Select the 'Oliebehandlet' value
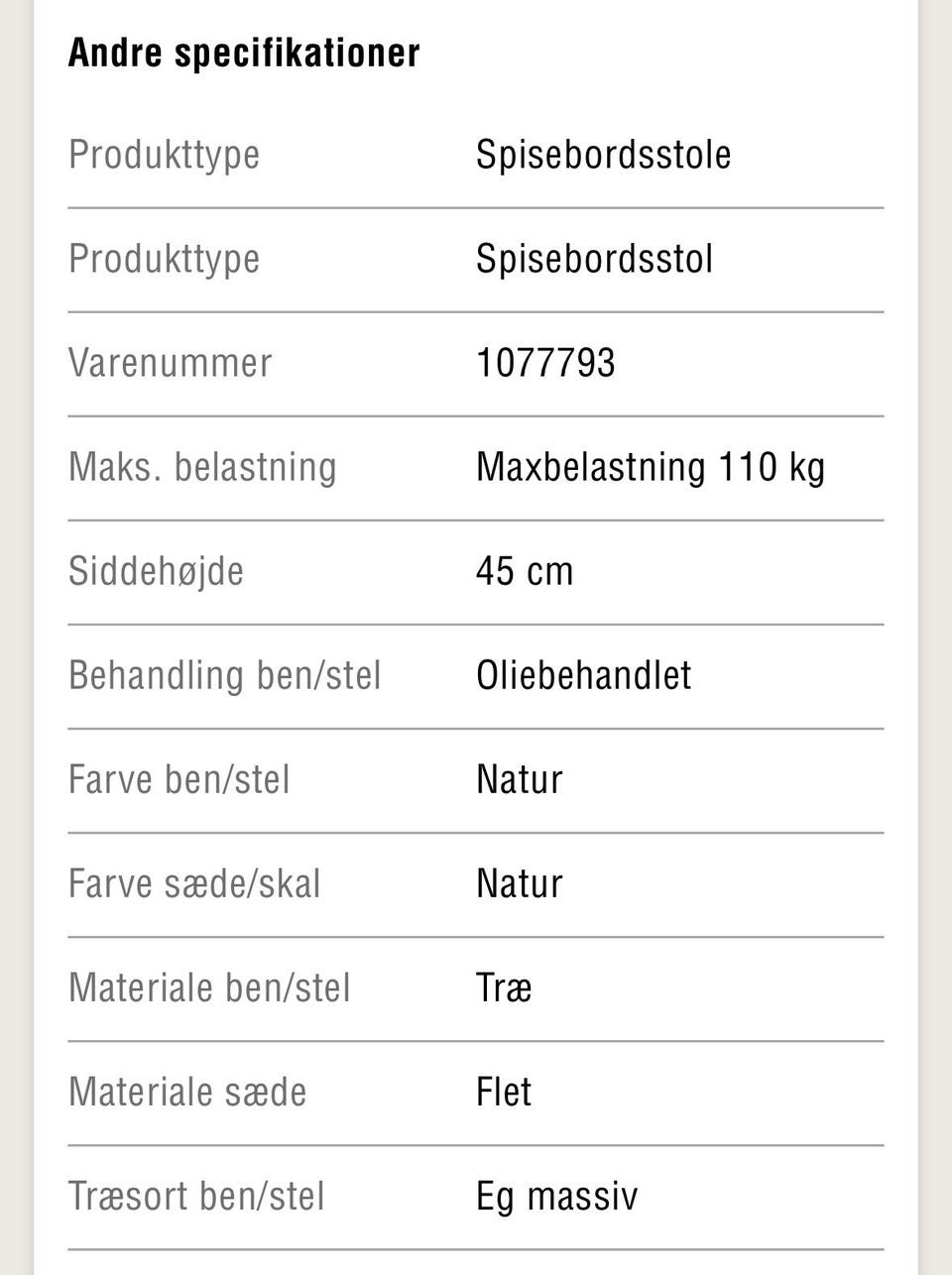The width and height of the screenshot is (952, 1275). pos(583,675)
